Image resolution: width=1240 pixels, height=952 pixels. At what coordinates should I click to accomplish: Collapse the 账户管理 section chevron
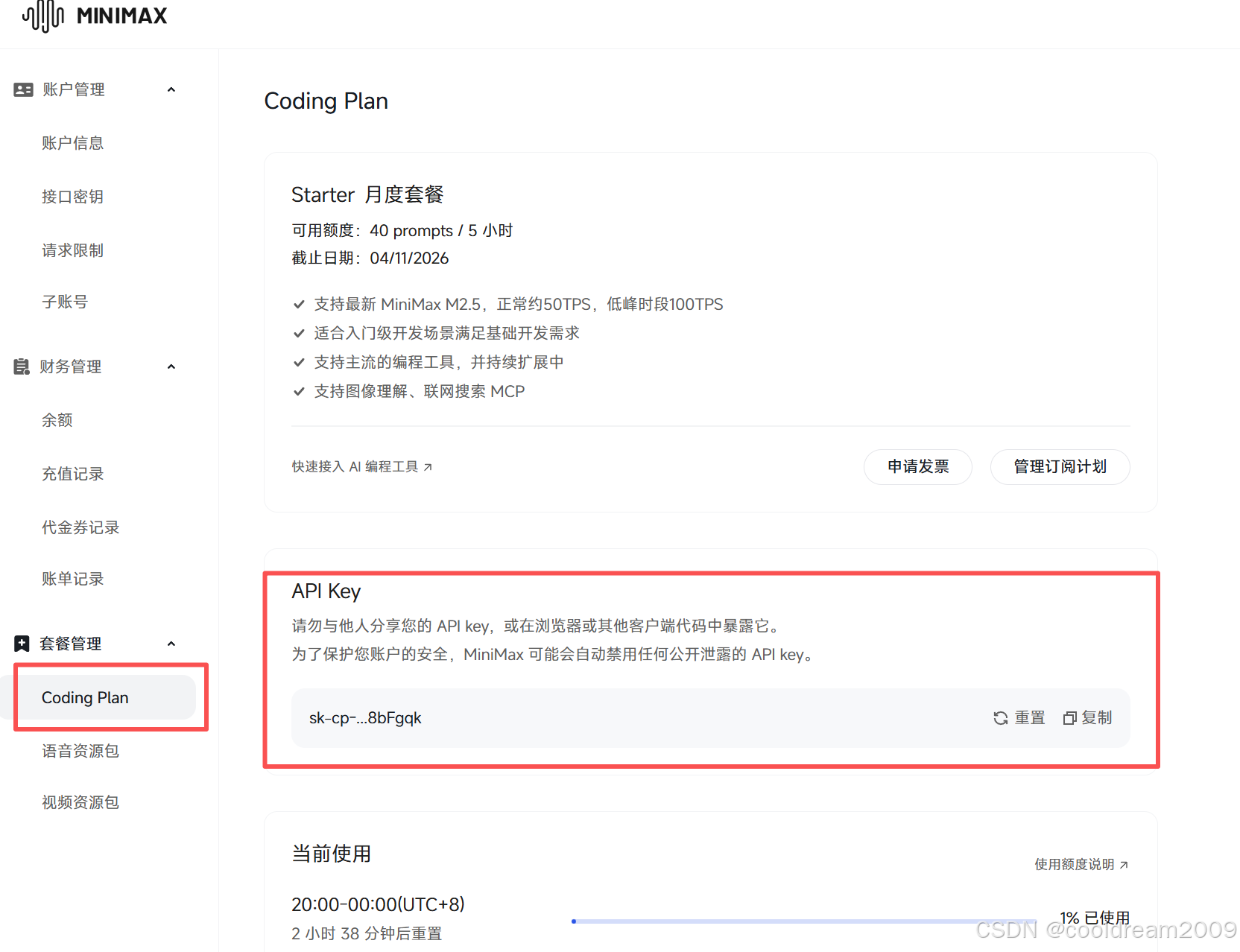point(171,90)
